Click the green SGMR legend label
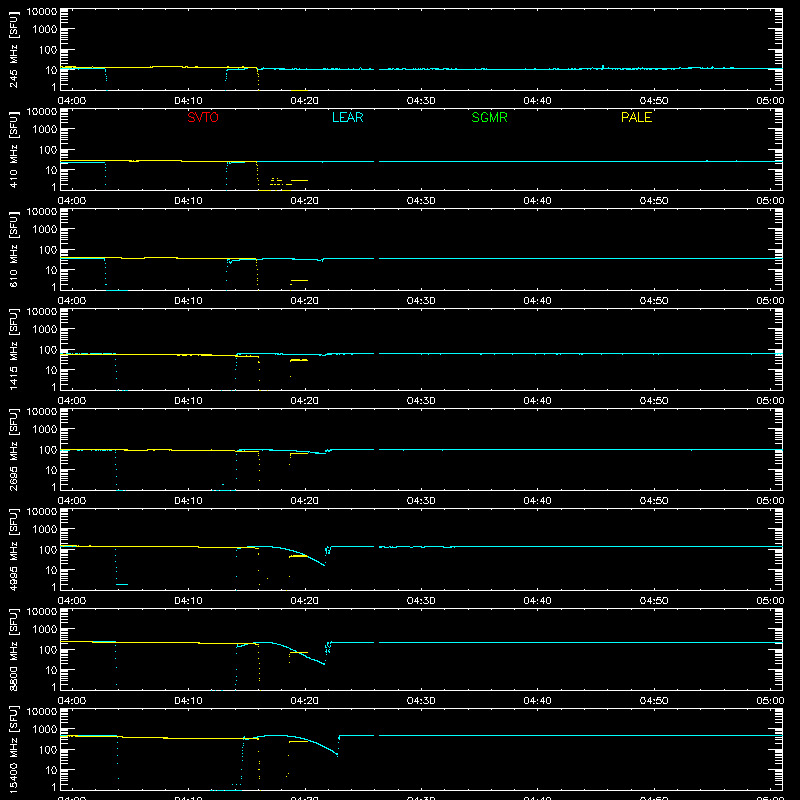 coord(489,117)
